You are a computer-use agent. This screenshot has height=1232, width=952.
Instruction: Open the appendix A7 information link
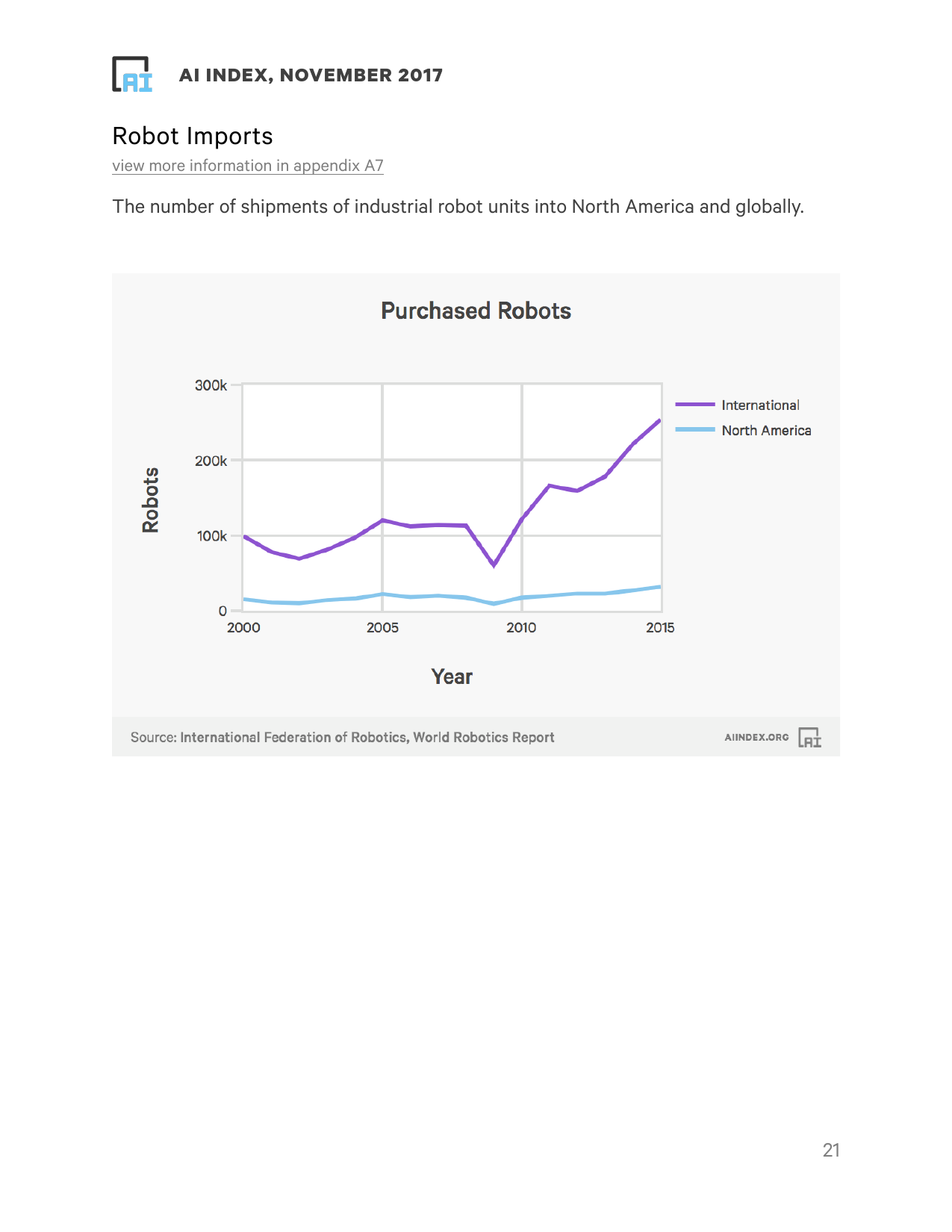coord(248,166)
